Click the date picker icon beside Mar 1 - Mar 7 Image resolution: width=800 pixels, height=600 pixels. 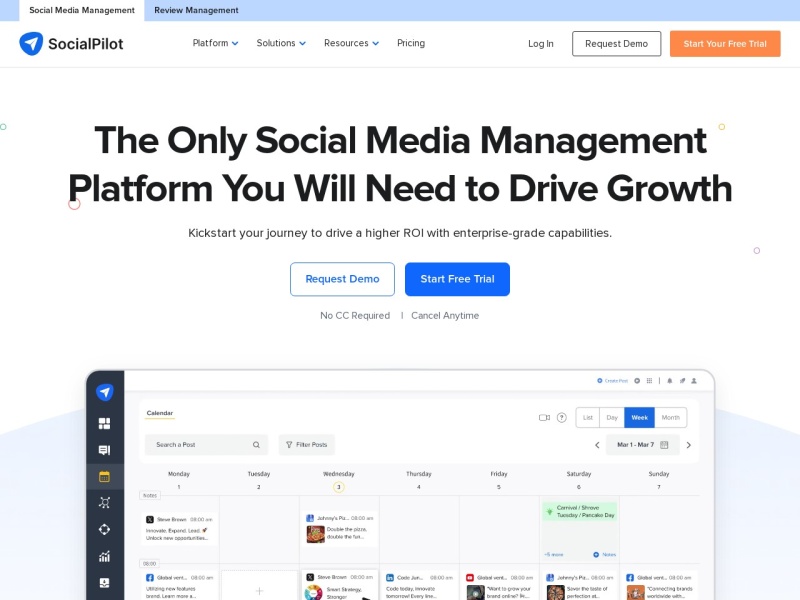click(x=664, y=445)
